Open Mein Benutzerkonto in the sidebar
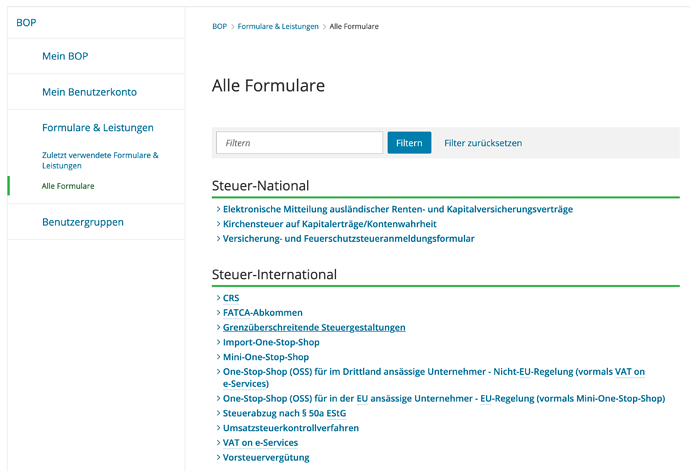The image size is (690, 471). click(89, 92)
